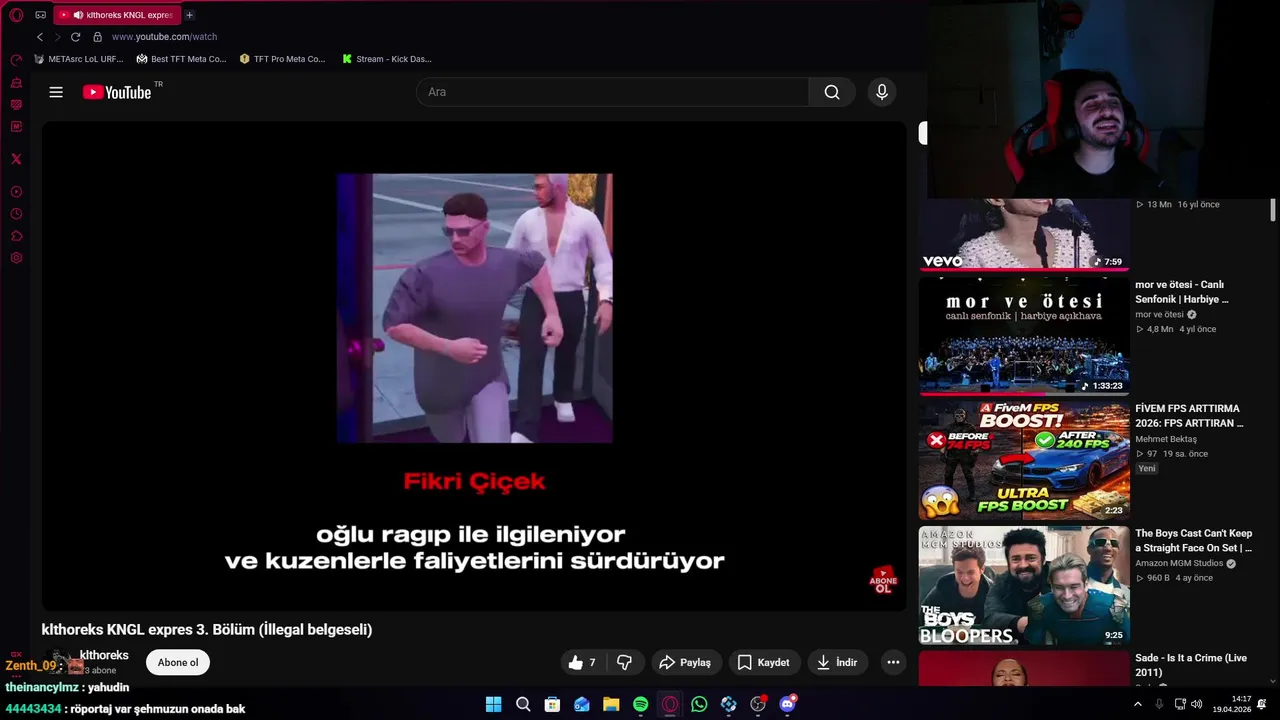Click the video player area
1280x720 pixels.
[474, 366]
